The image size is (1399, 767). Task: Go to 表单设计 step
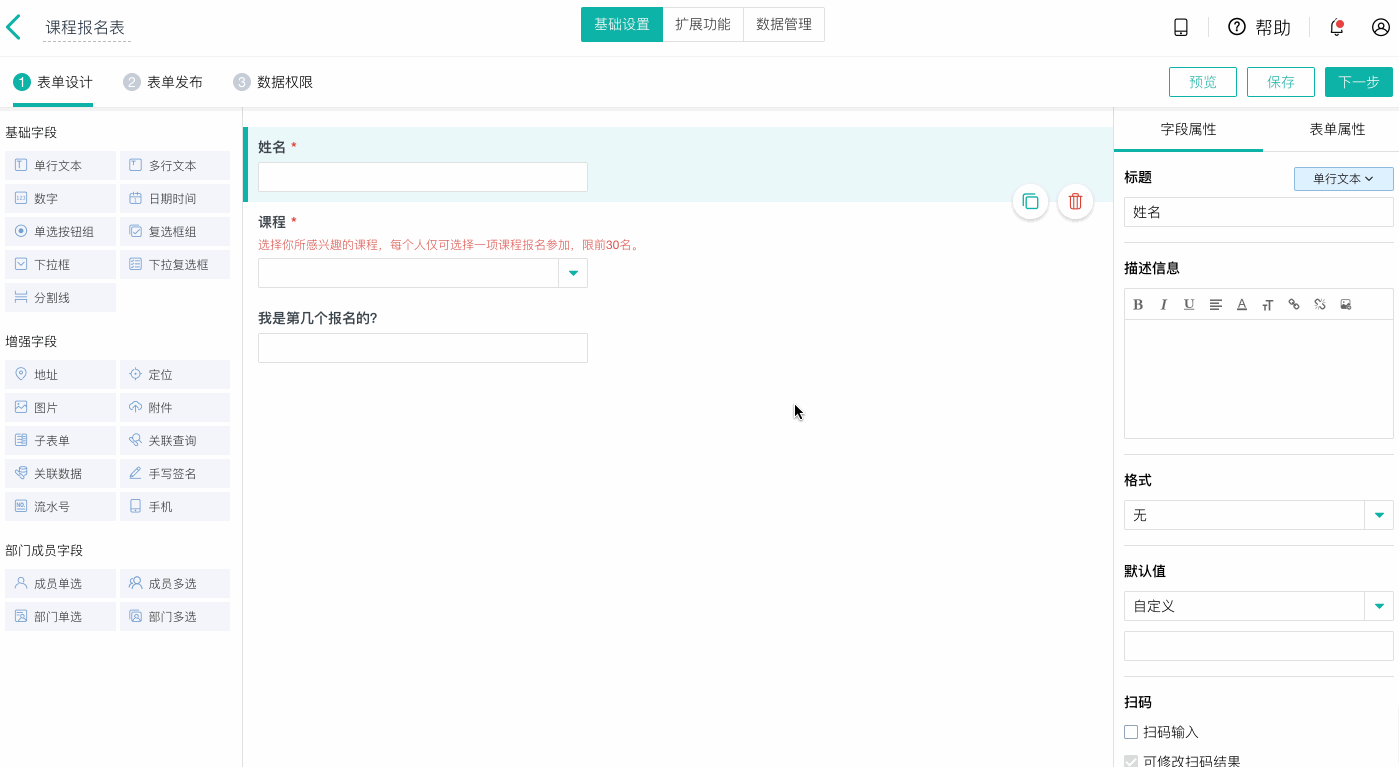pos(53,82)
